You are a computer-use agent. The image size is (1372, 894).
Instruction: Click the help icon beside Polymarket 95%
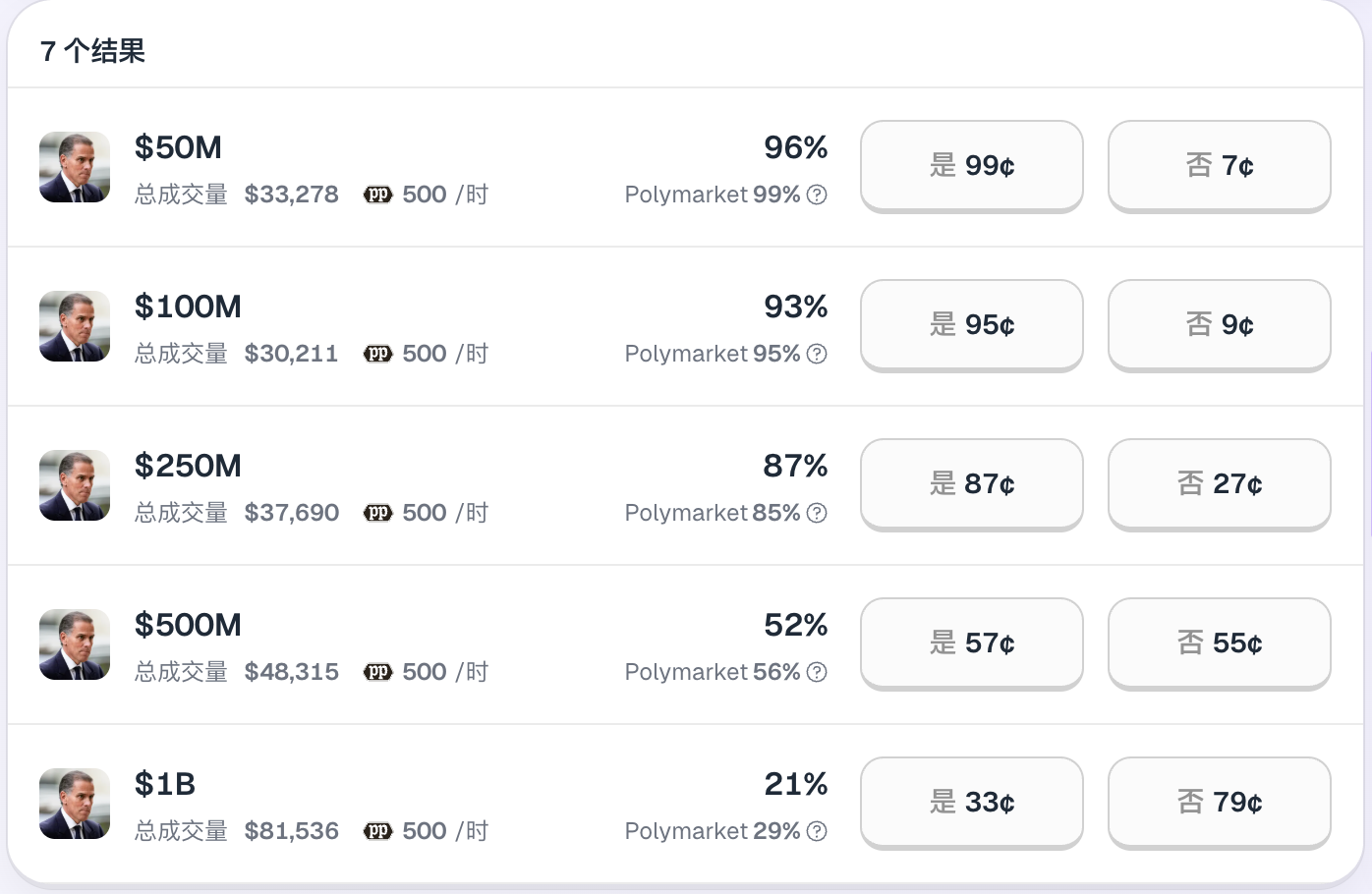point(817,354)
